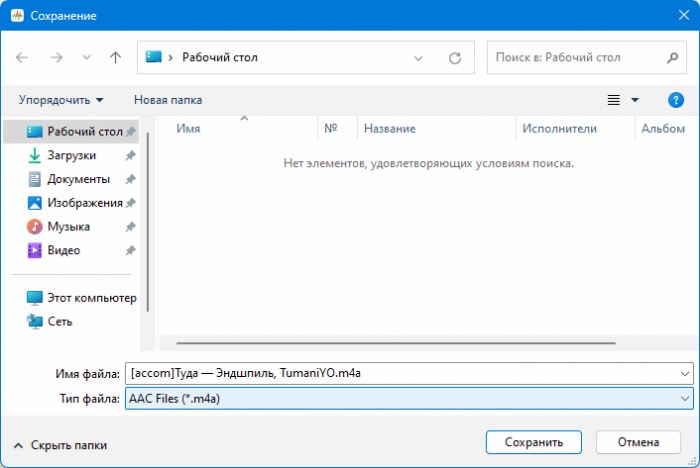Go forward with the right arrow
This screenshot has height=468, width=700.
coord(56,57)
